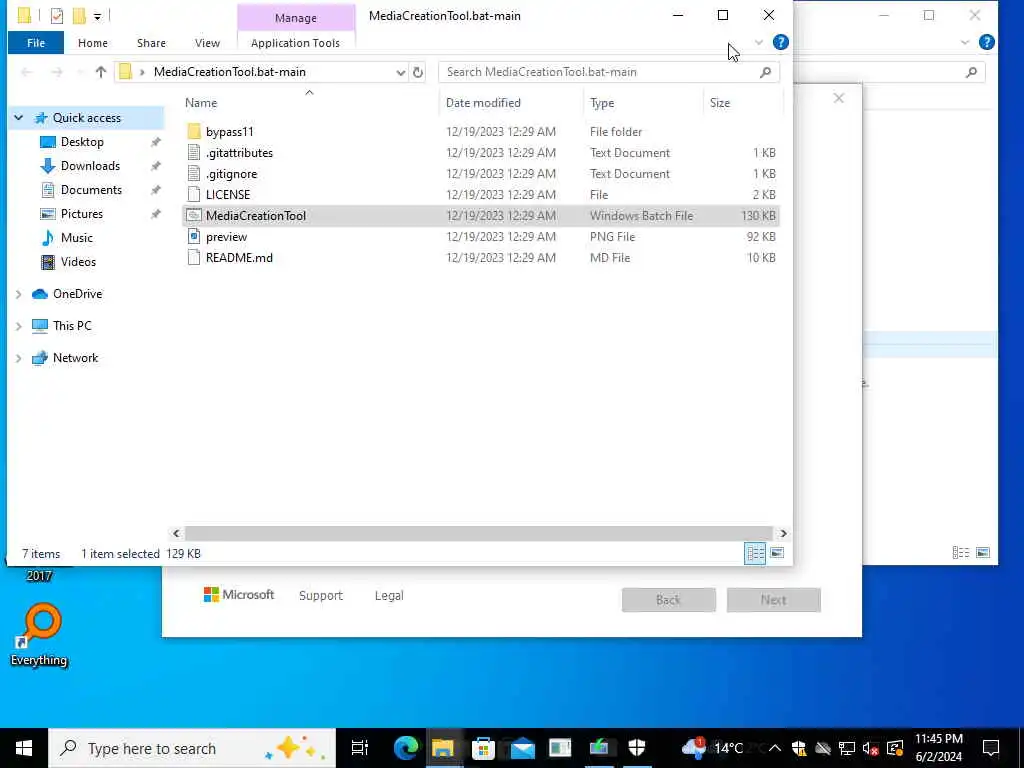Launch Microsoft Edge from taskbar
The width and height of the screenshot is (1024, 768).
[x=406, y=748]
